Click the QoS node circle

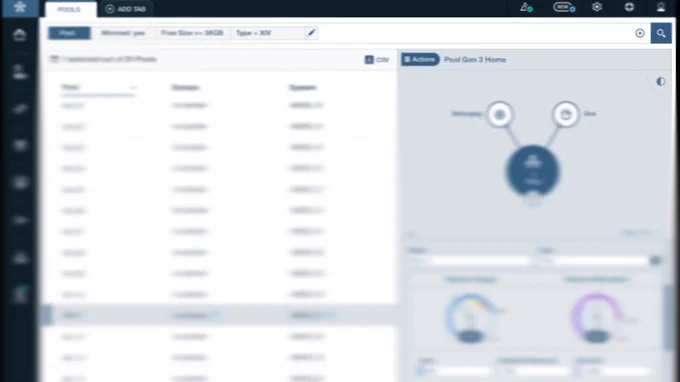(566, 114)
